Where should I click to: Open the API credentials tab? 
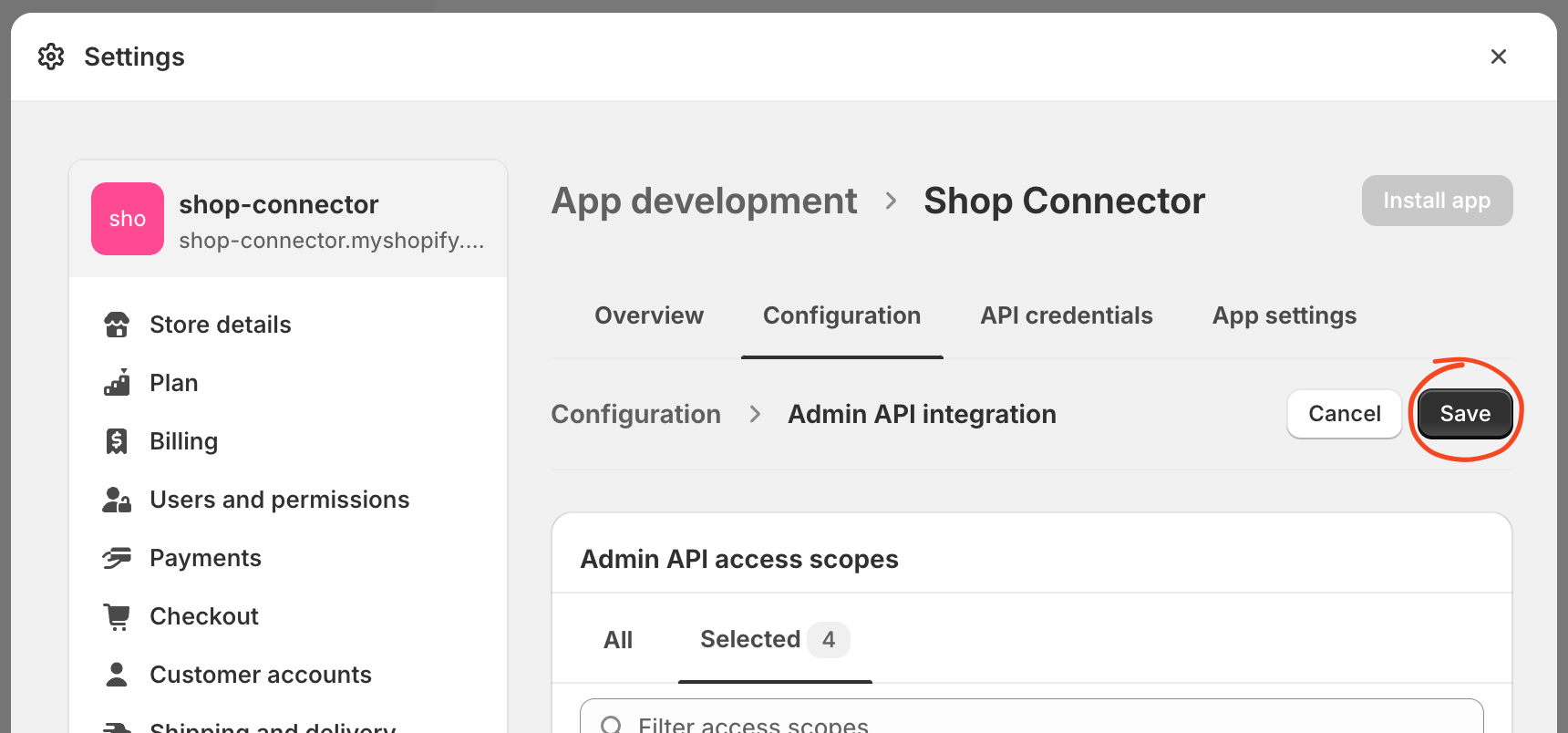pyautogui.click(x=1067, y=315)
